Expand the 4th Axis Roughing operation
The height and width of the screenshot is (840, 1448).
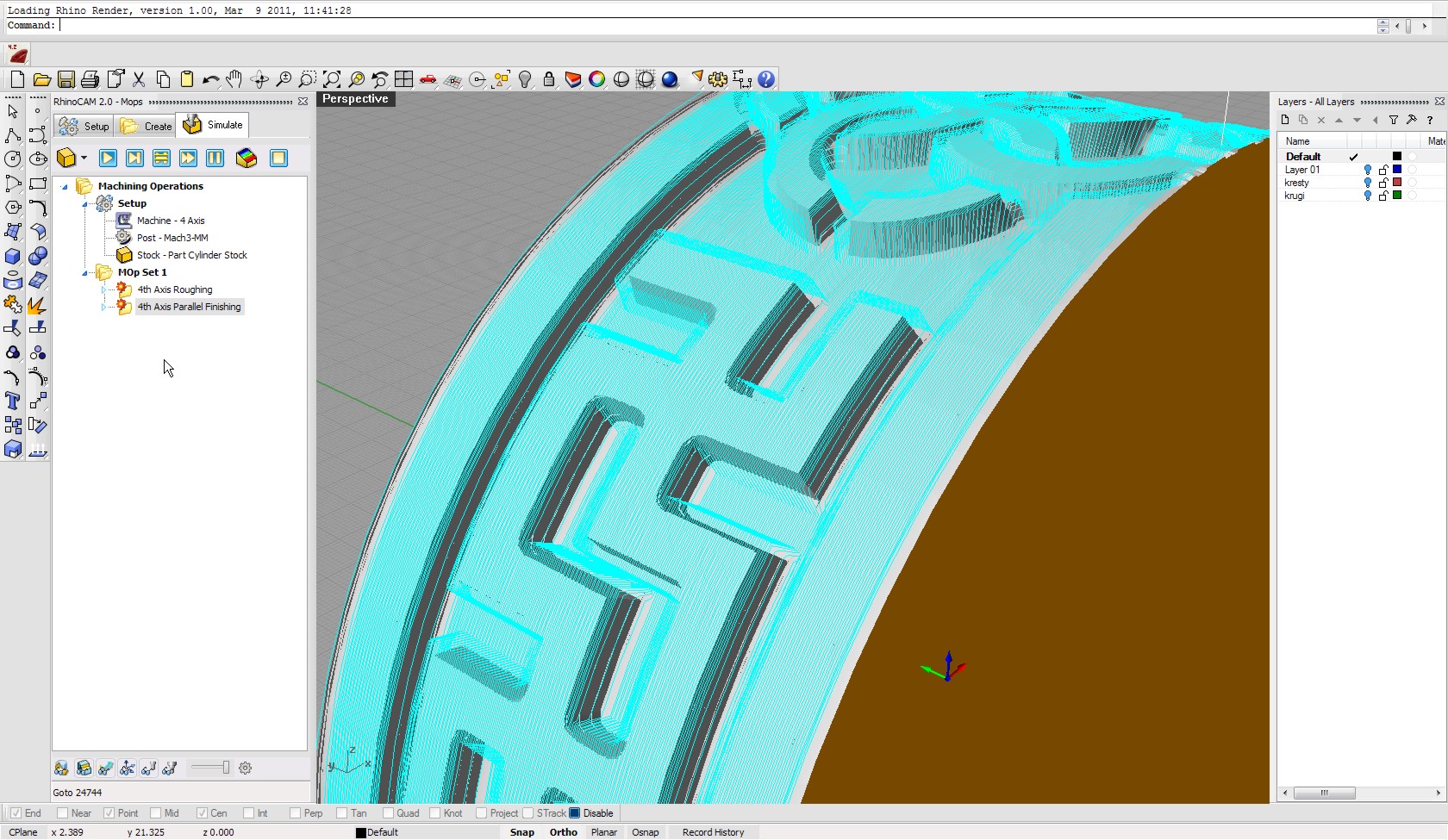coord(104,289)
